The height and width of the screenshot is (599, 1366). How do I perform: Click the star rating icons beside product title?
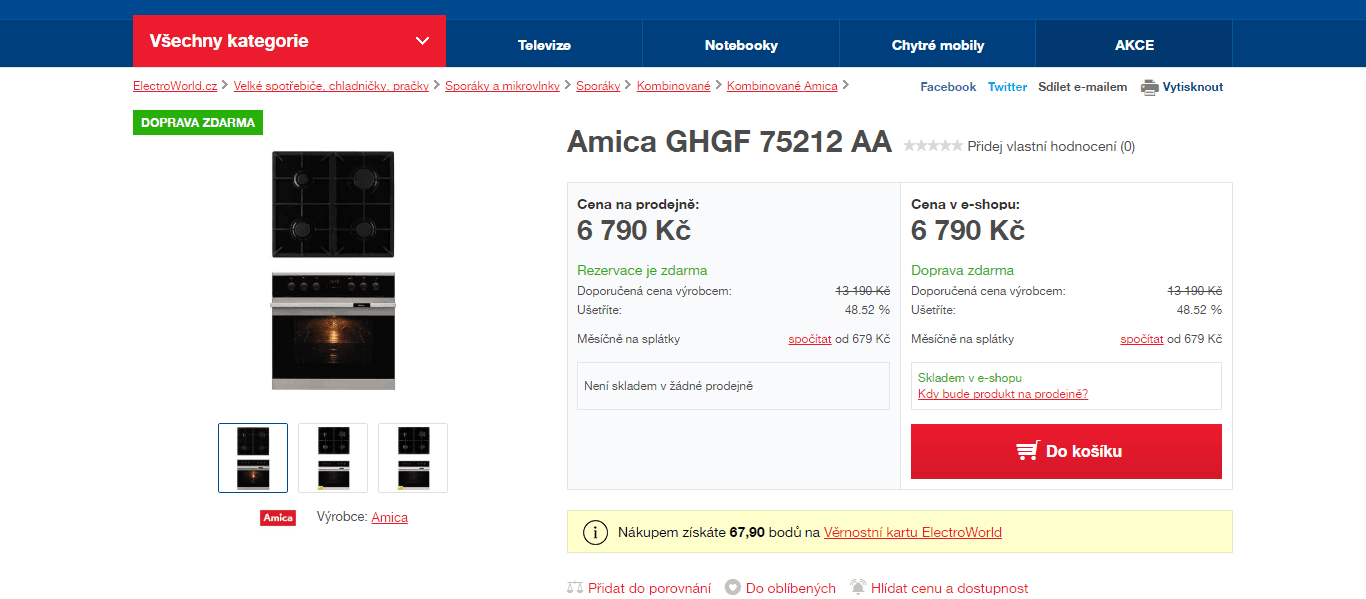point(933,146)
